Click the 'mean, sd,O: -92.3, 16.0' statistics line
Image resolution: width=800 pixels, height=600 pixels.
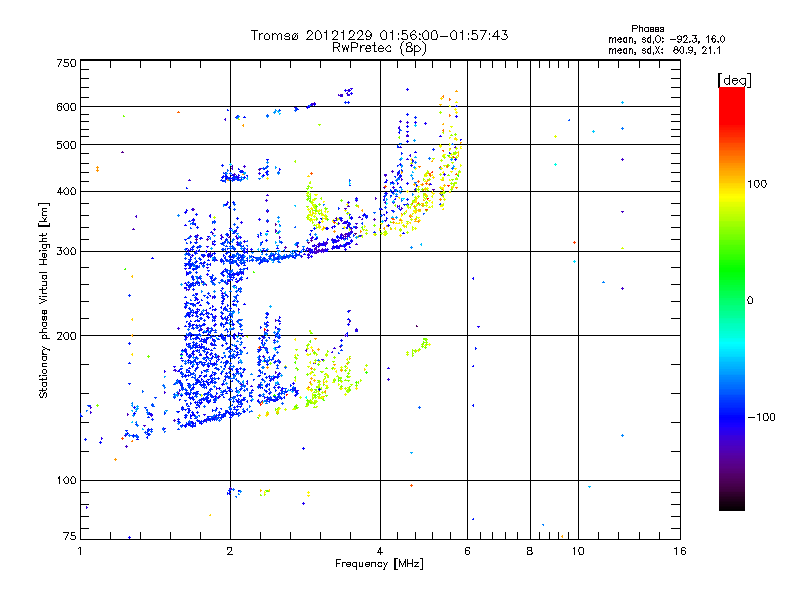[667, 39]
